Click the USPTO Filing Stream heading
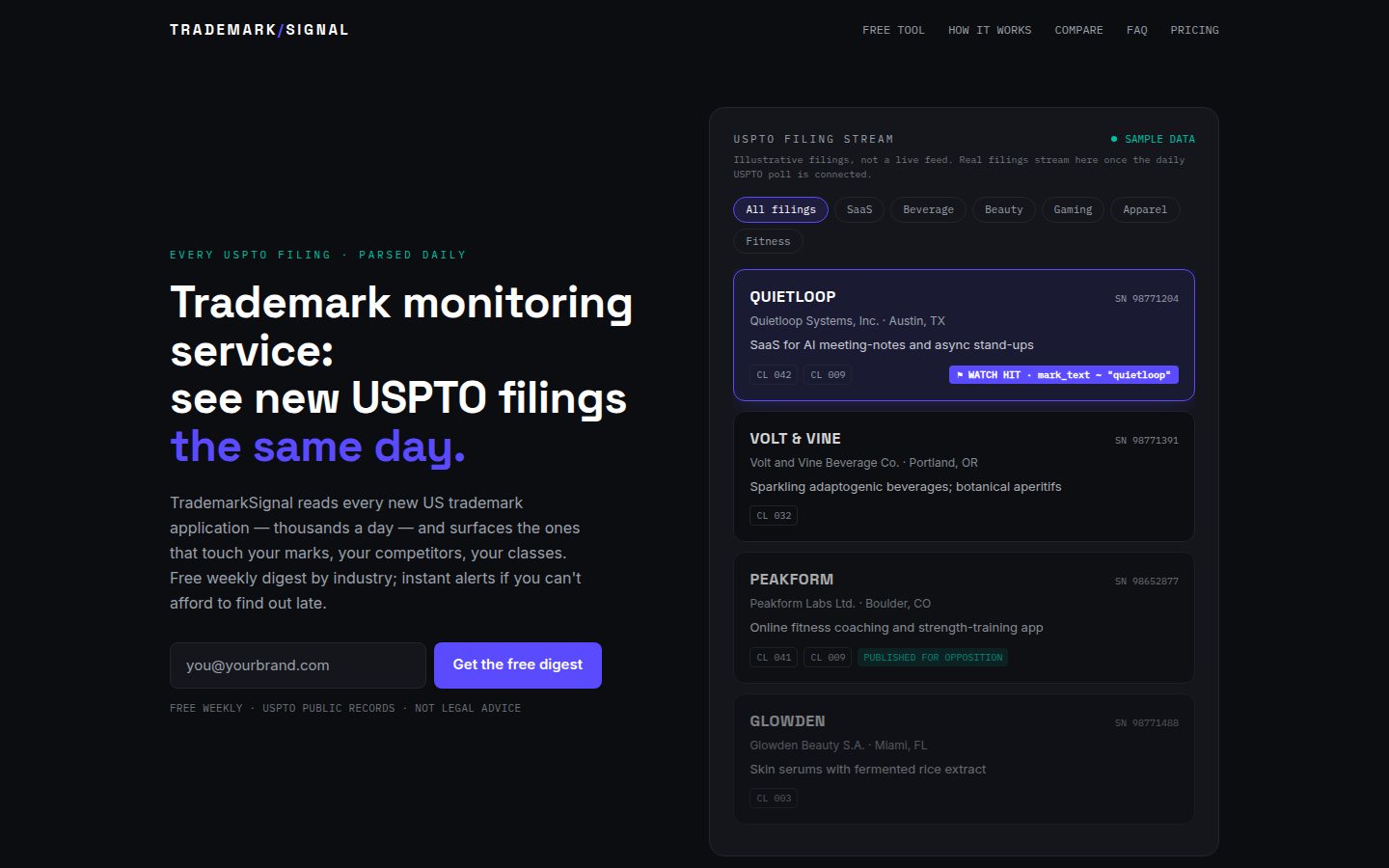The height and width of the screenshot is (868, 1389). point(813,139)
